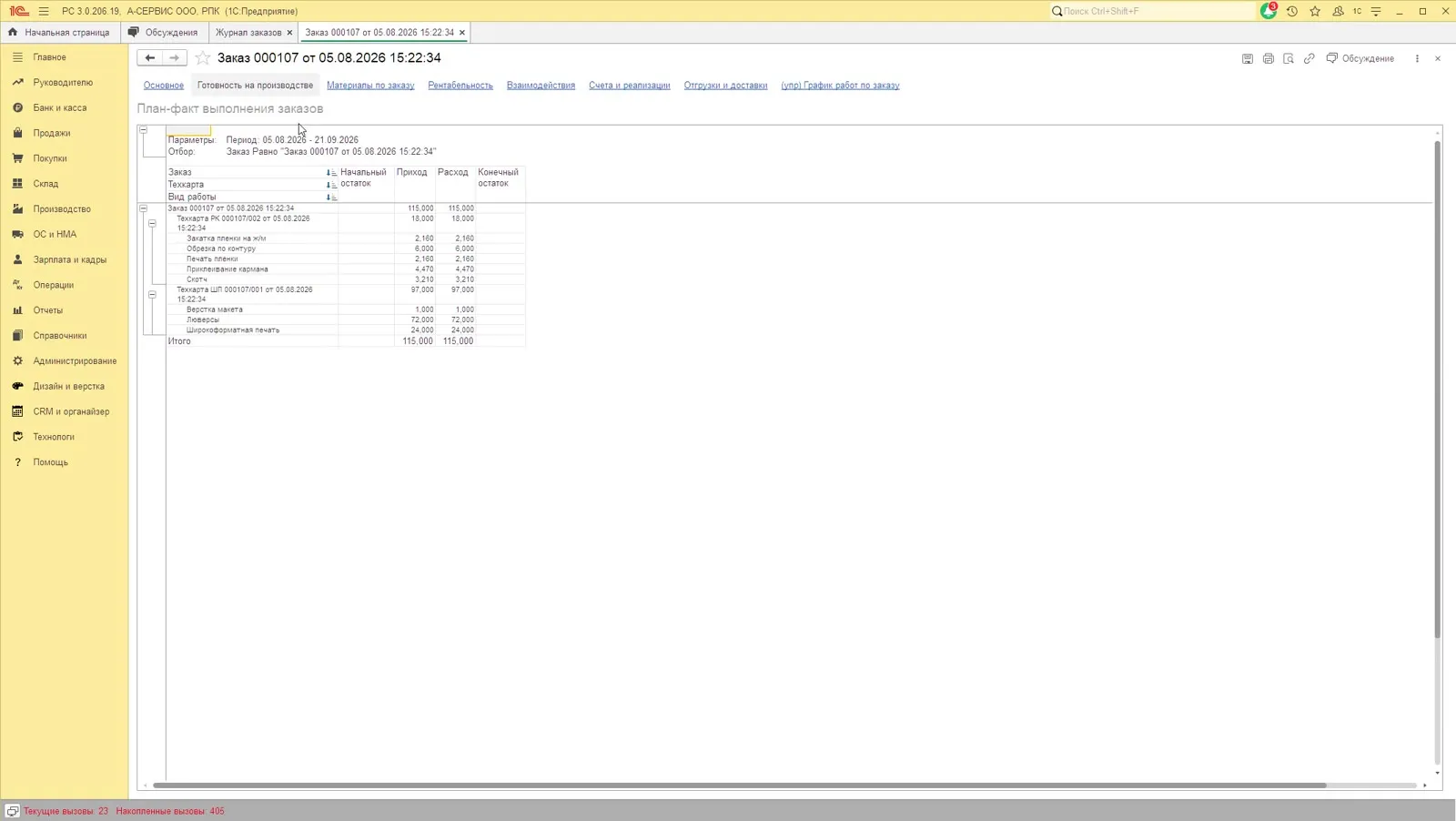Screen dimensions: 1456x821
Task: Get link to the order chain icon
Action: pos(1309,58)
